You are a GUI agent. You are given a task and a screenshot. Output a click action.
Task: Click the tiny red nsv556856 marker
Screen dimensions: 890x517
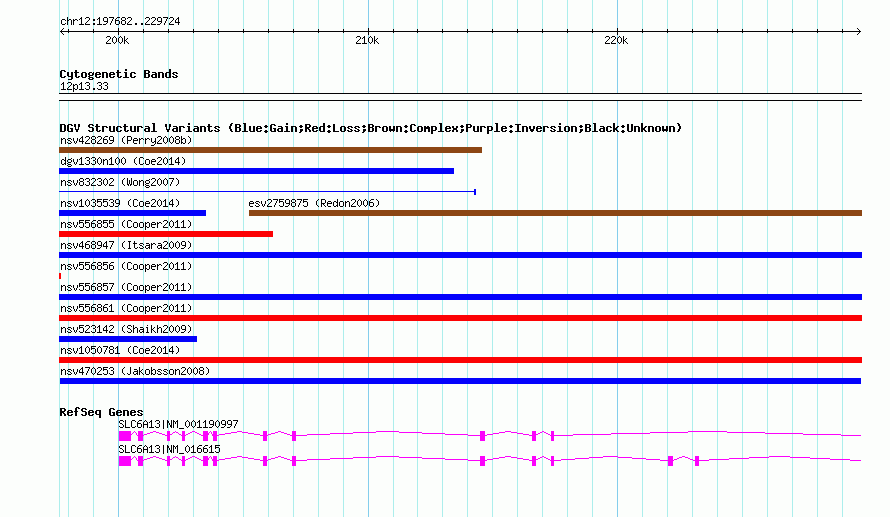(x=60, y=276)
